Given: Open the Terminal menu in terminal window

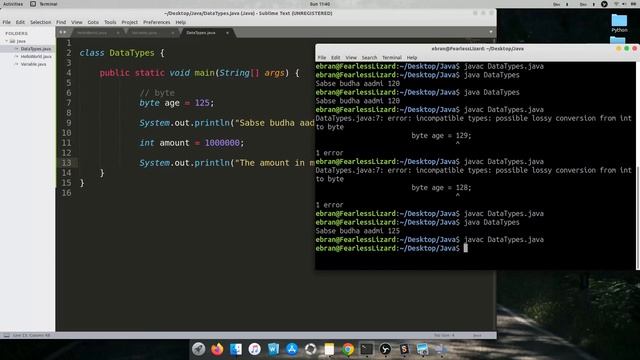Looking at the screenshot, I should (392, 58).
